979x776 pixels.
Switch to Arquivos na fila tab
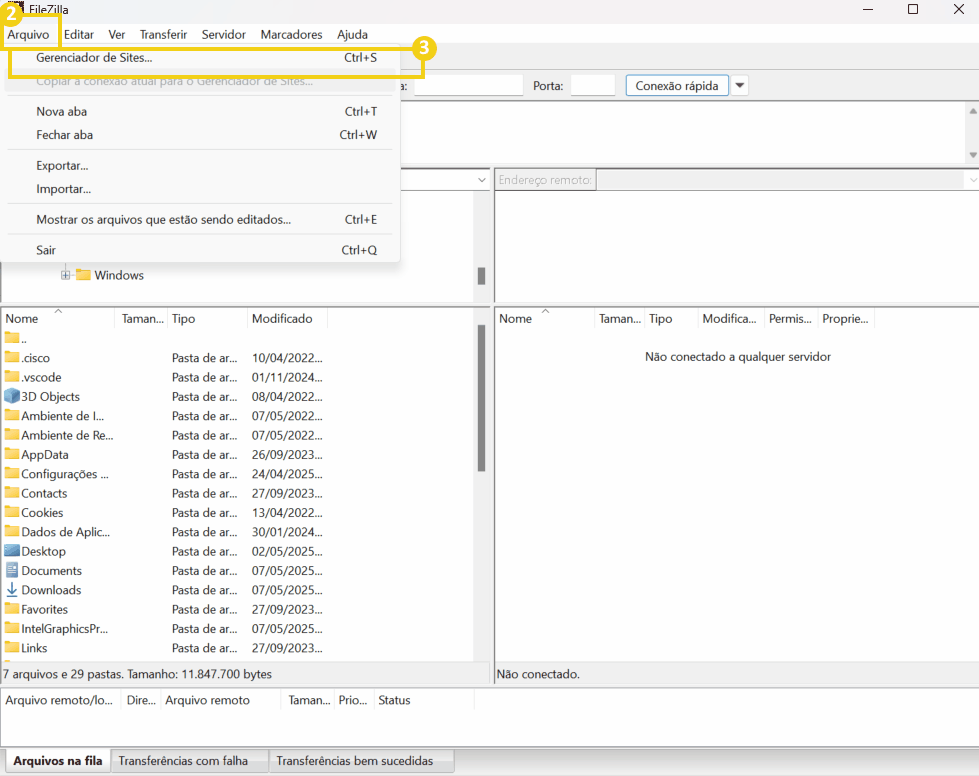(x=57, y=760)
